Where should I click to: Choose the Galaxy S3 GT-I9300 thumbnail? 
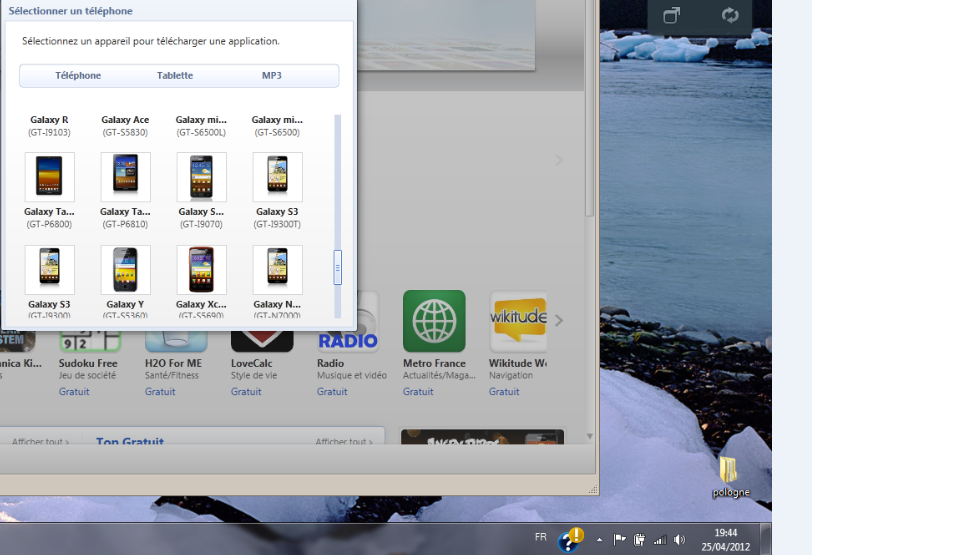coord(50,270)
